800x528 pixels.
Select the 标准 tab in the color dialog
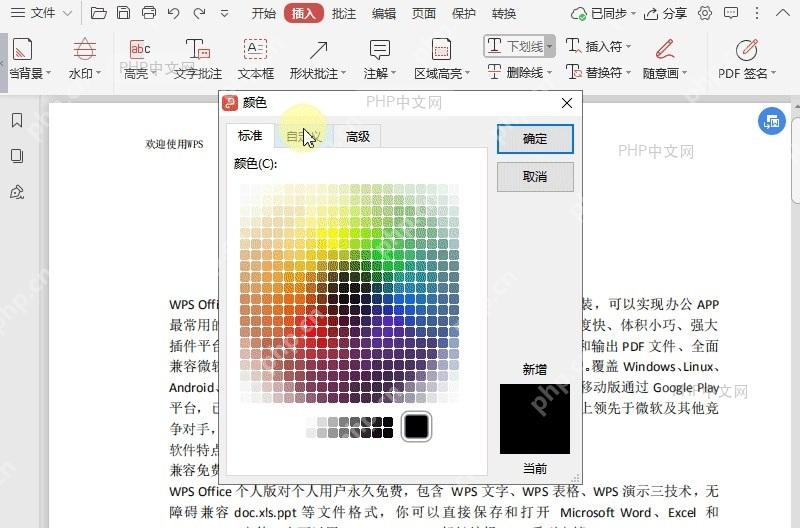[250, 136]
